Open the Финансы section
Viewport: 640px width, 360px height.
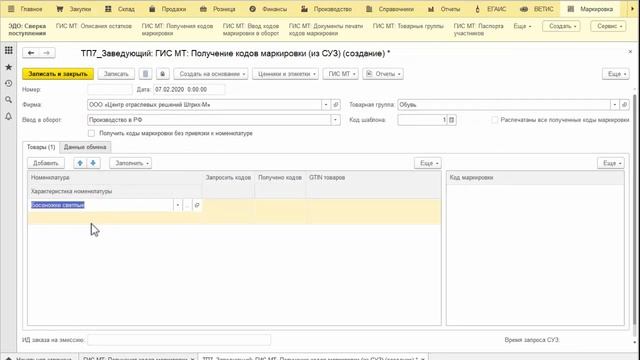coord(269,9)
